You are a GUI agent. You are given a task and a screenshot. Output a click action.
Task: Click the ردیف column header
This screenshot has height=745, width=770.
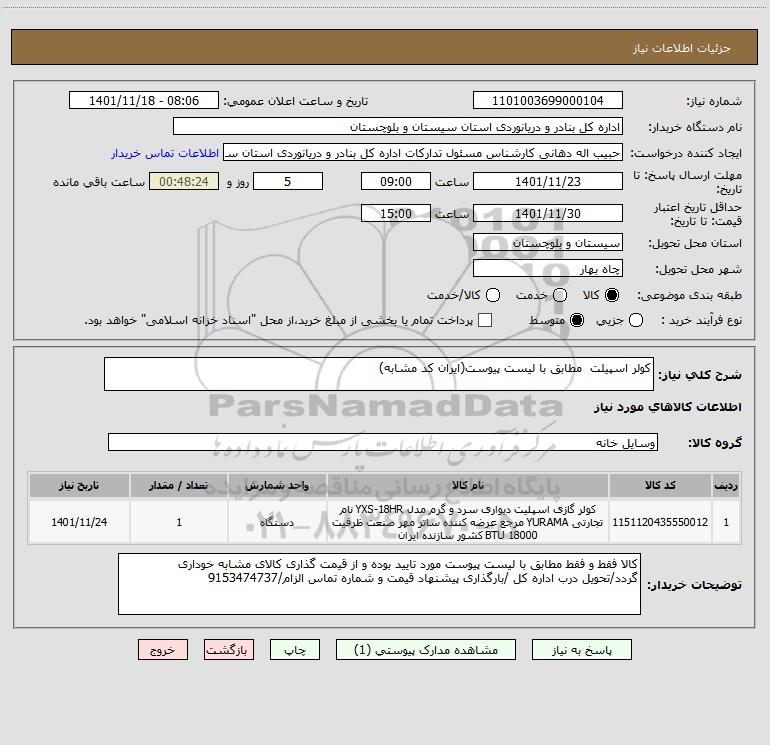(x=726, y=486)
